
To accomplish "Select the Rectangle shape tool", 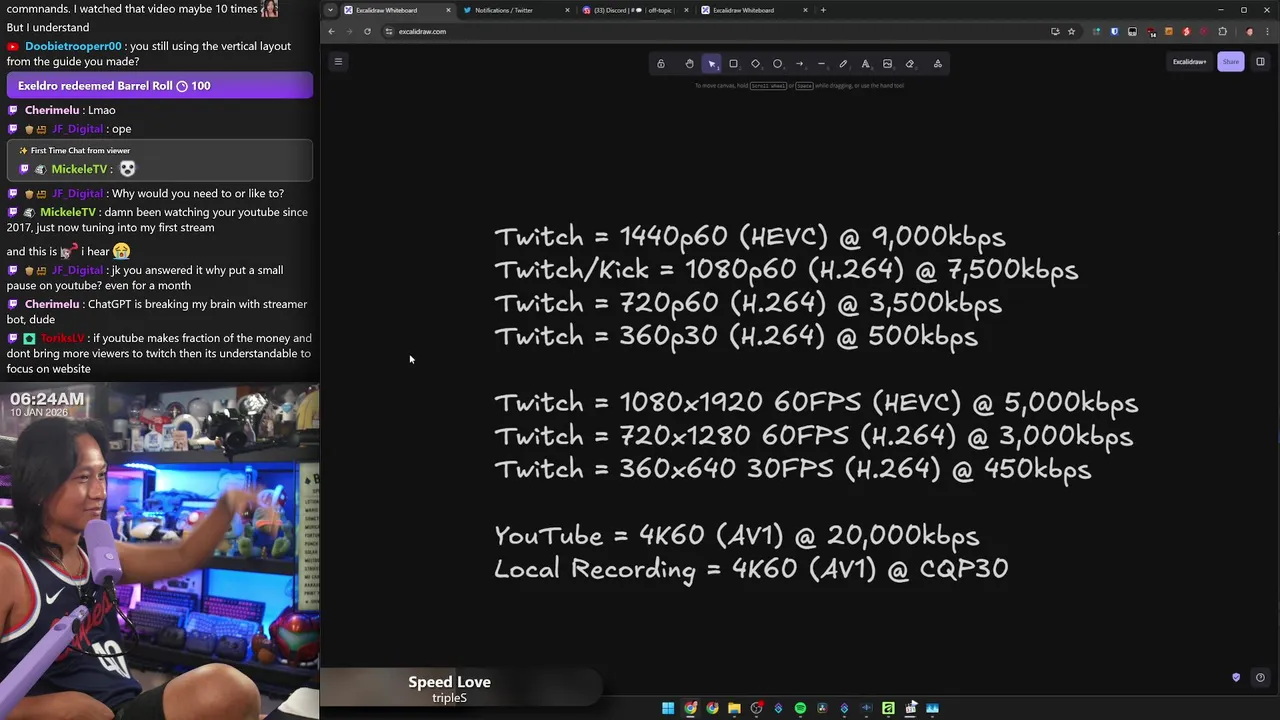I will tap(733, 64).
